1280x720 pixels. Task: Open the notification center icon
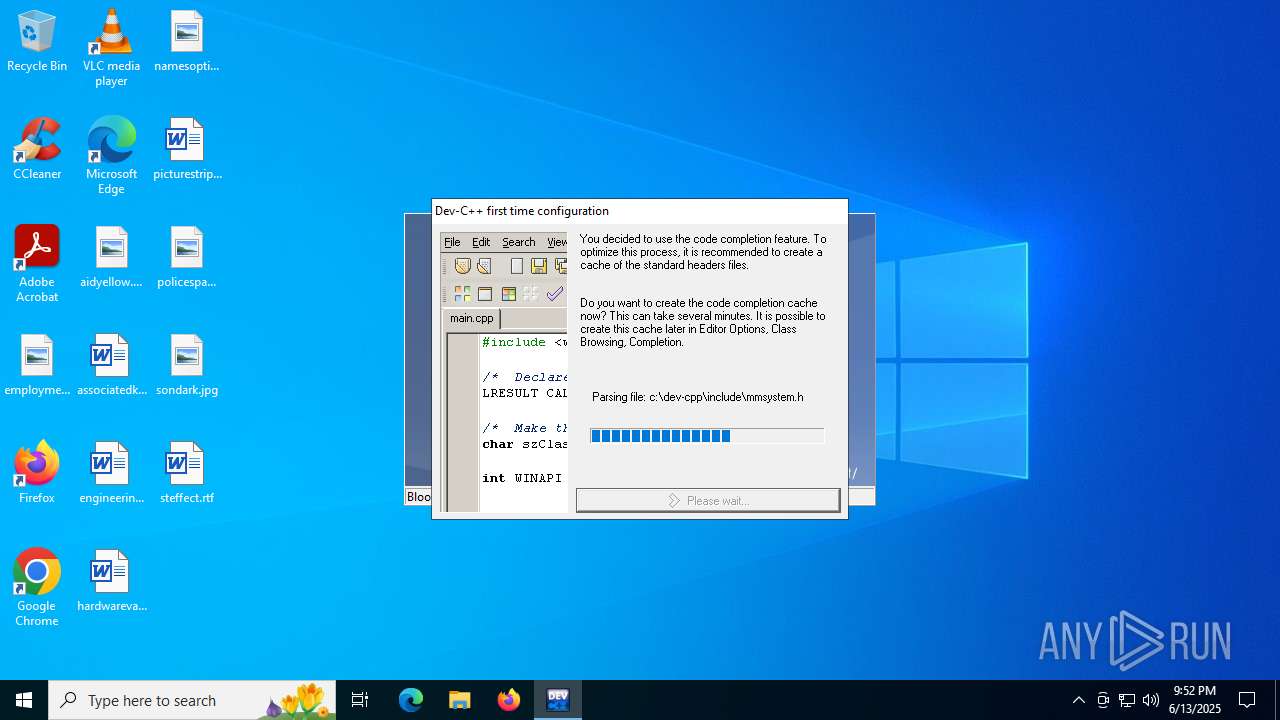[1248, 700]
